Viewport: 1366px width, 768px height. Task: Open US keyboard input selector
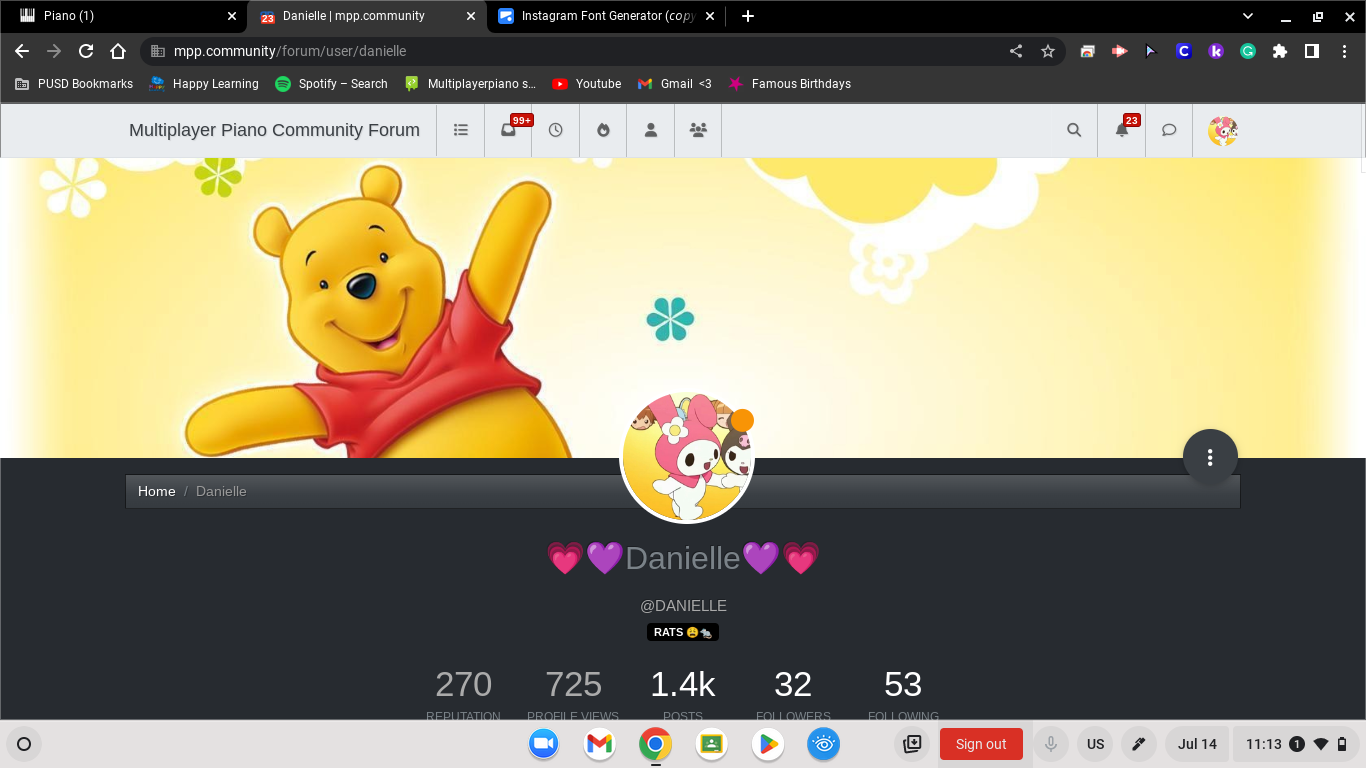click(1095, 744)
